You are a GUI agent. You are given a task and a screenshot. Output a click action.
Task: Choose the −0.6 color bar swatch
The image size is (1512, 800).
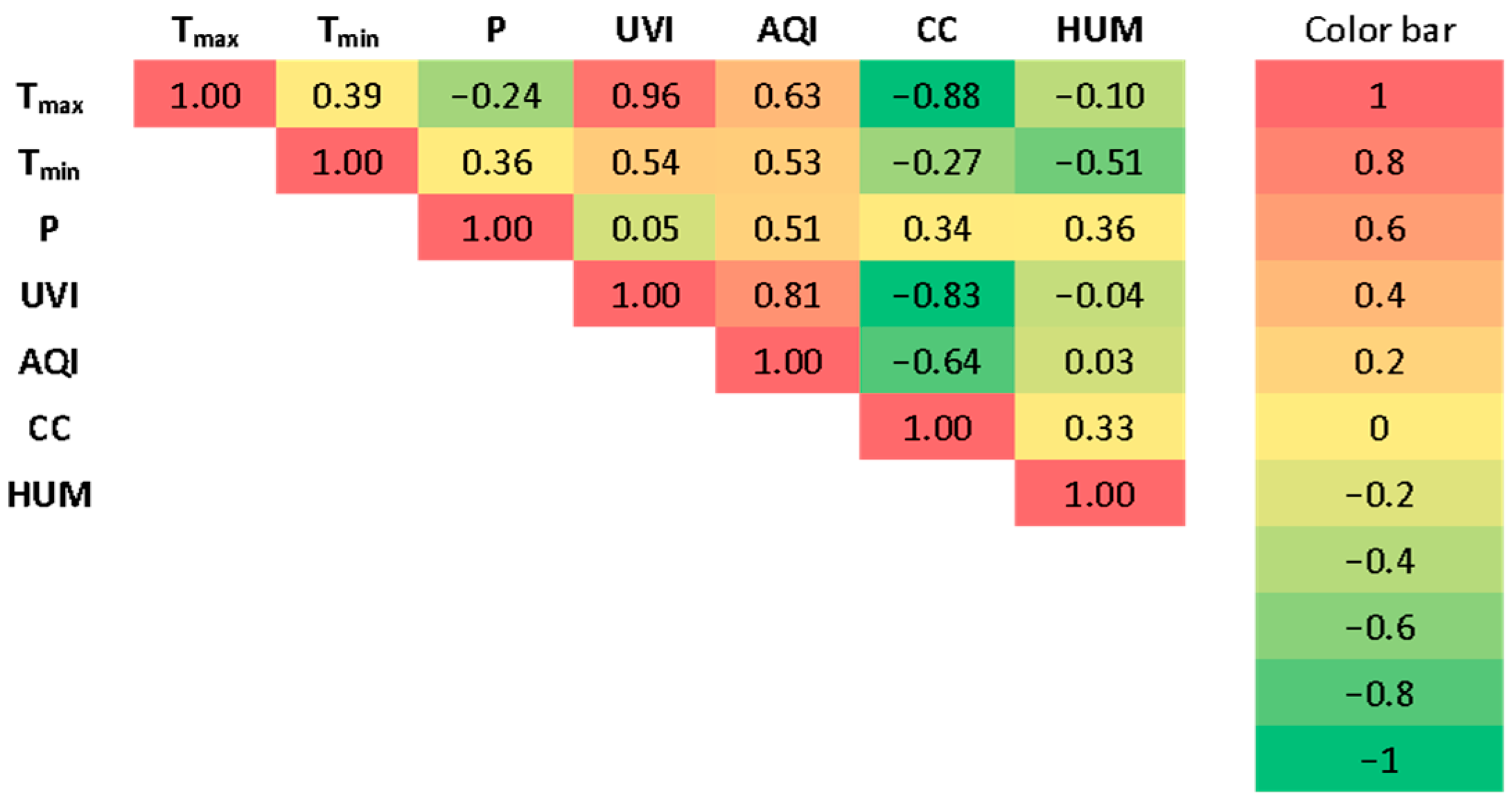coord(1379,627)
